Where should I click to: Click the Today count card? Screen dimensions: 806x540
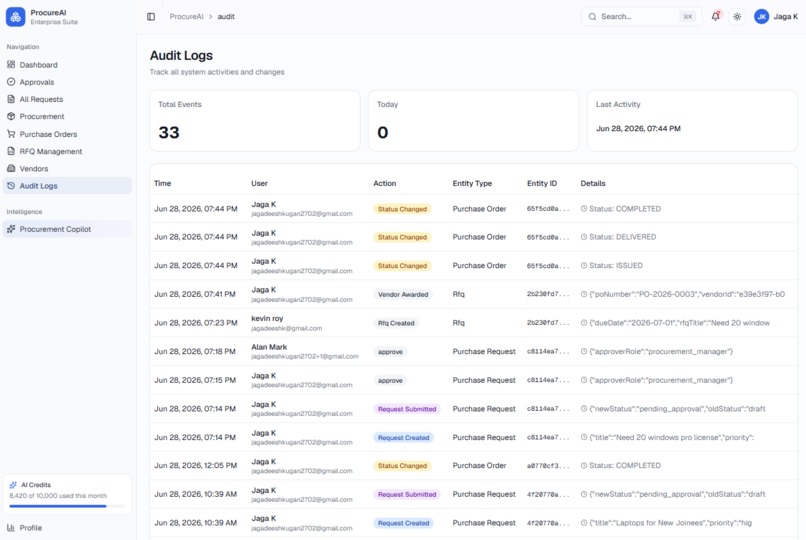point(473,121)
